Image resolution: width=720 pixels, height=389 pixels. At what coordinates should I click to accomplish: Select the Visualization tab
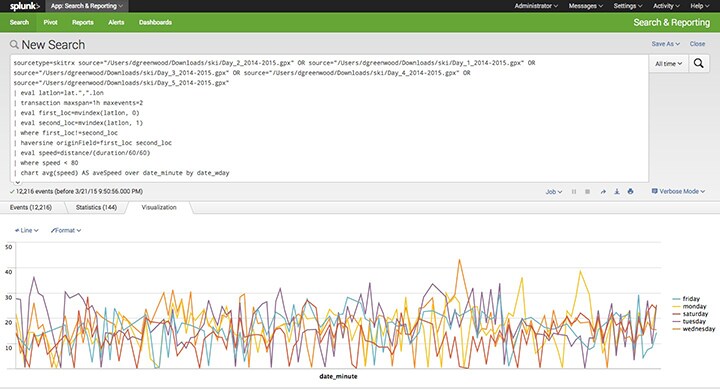[x=159, y=208]
